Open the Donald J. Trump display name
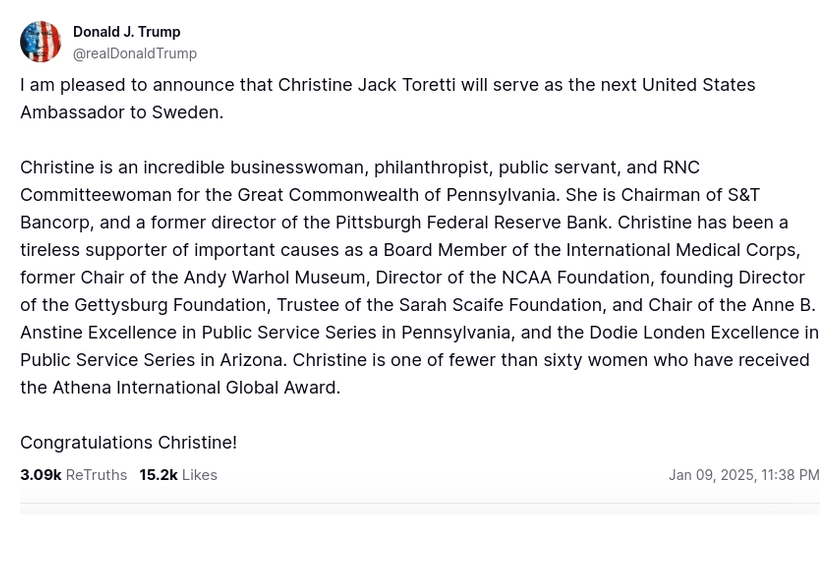This screenshot has width=840, height=563. pyautogui.click(x=126, y=32)
